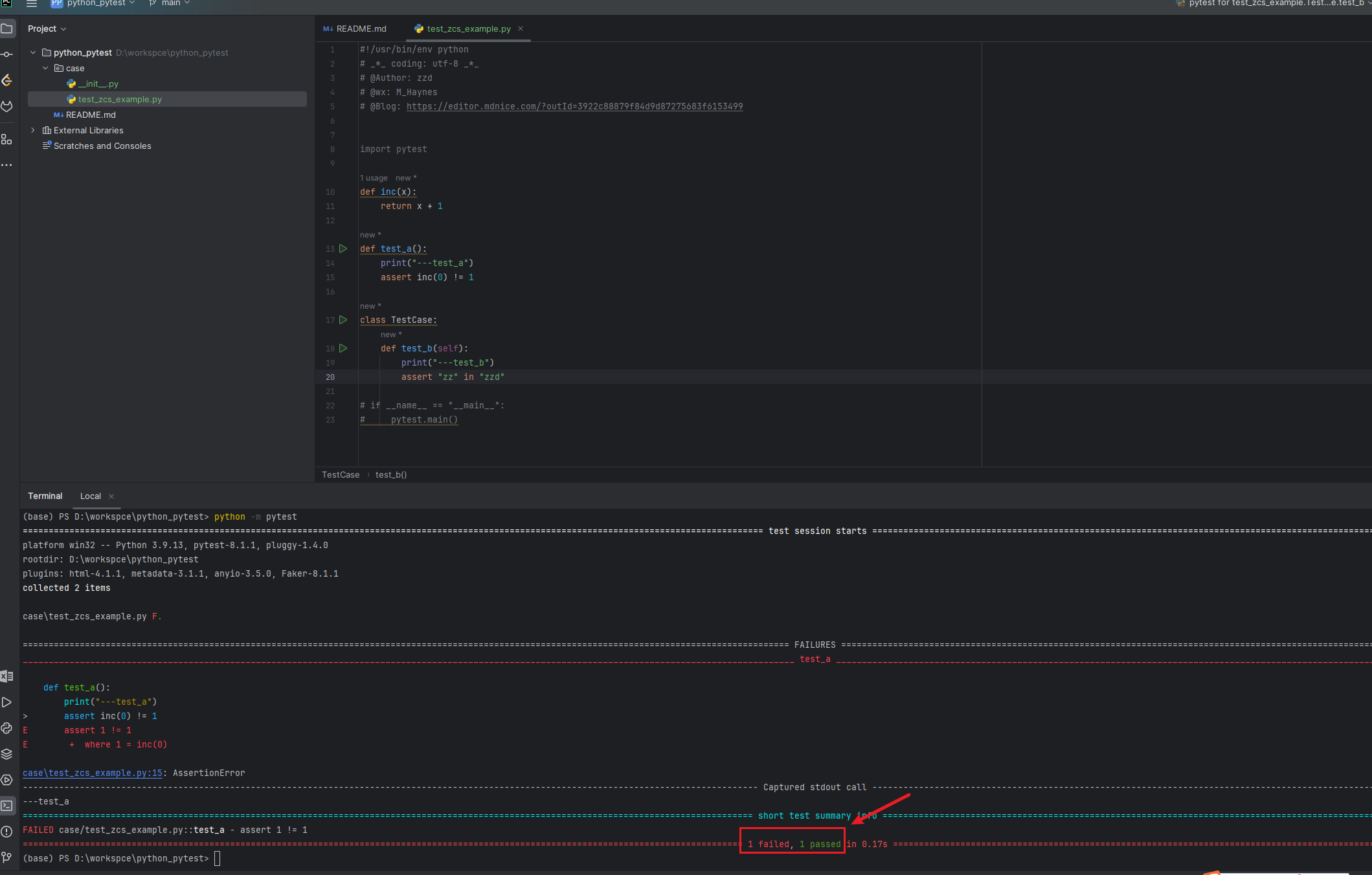Collapse the case folder chevron
1372x875 pixels.
coord(45,68)
